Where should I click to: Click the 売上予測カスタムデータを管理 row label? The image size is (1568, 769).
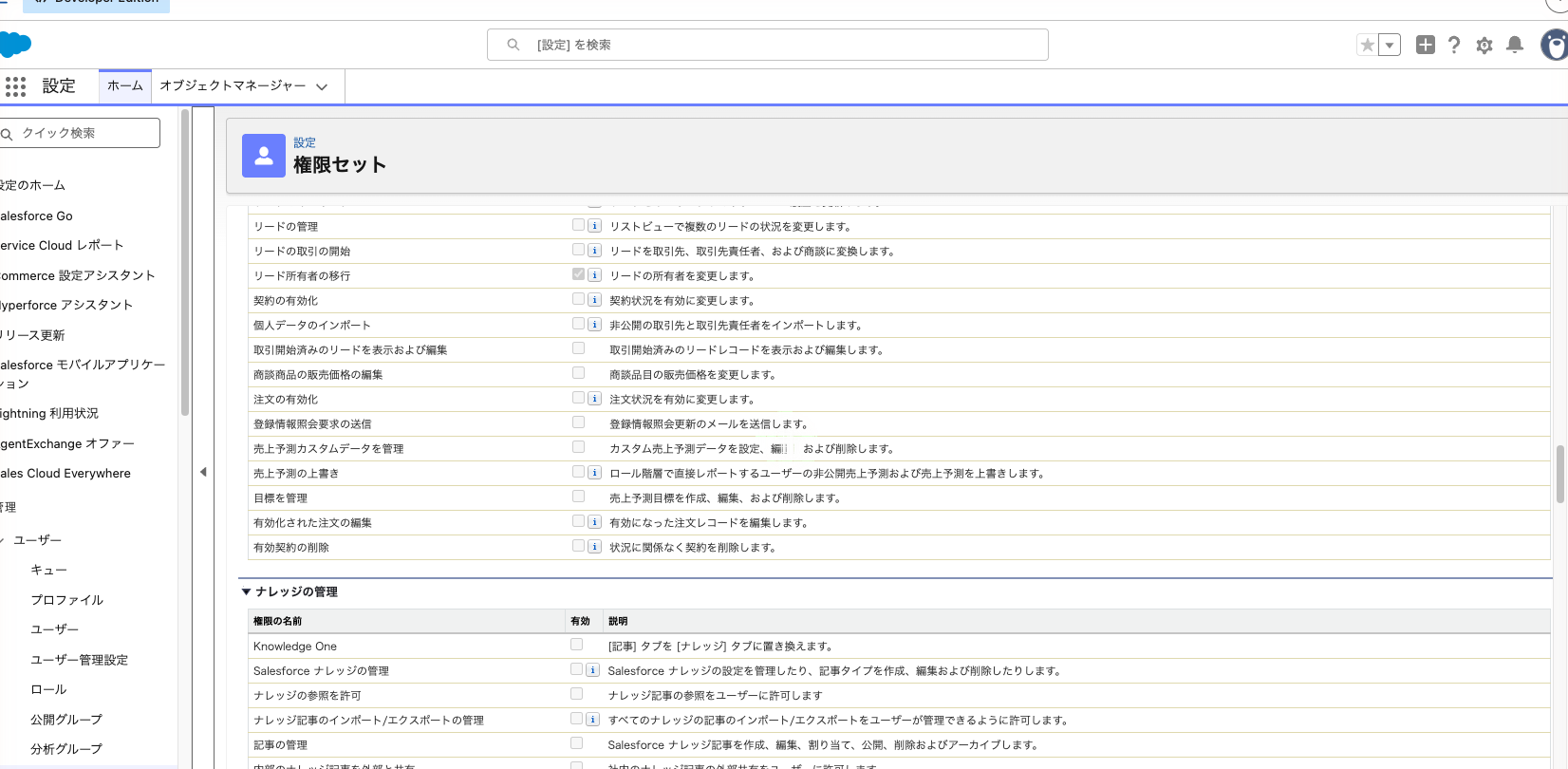point(328,449)
